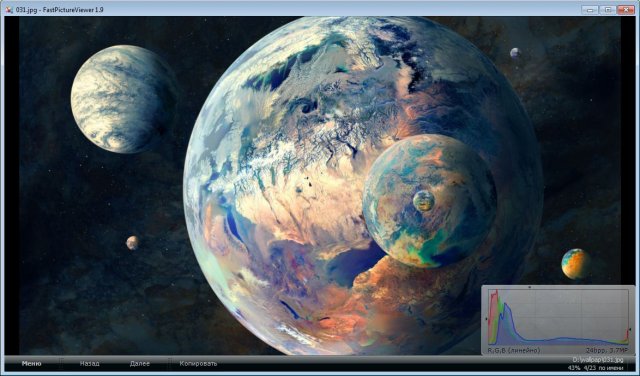
Task: Minimize the FastPictureViewer window
Action: [589, 9]
